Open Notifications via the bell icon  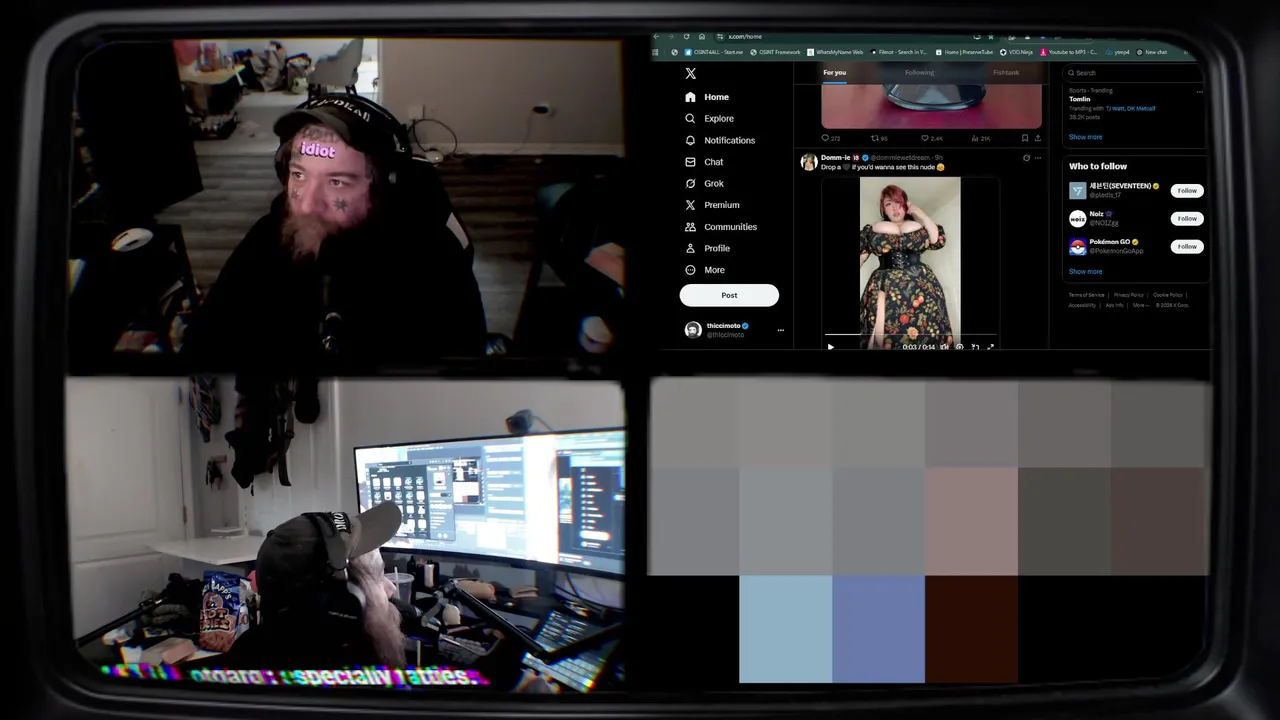coord(690,140)
